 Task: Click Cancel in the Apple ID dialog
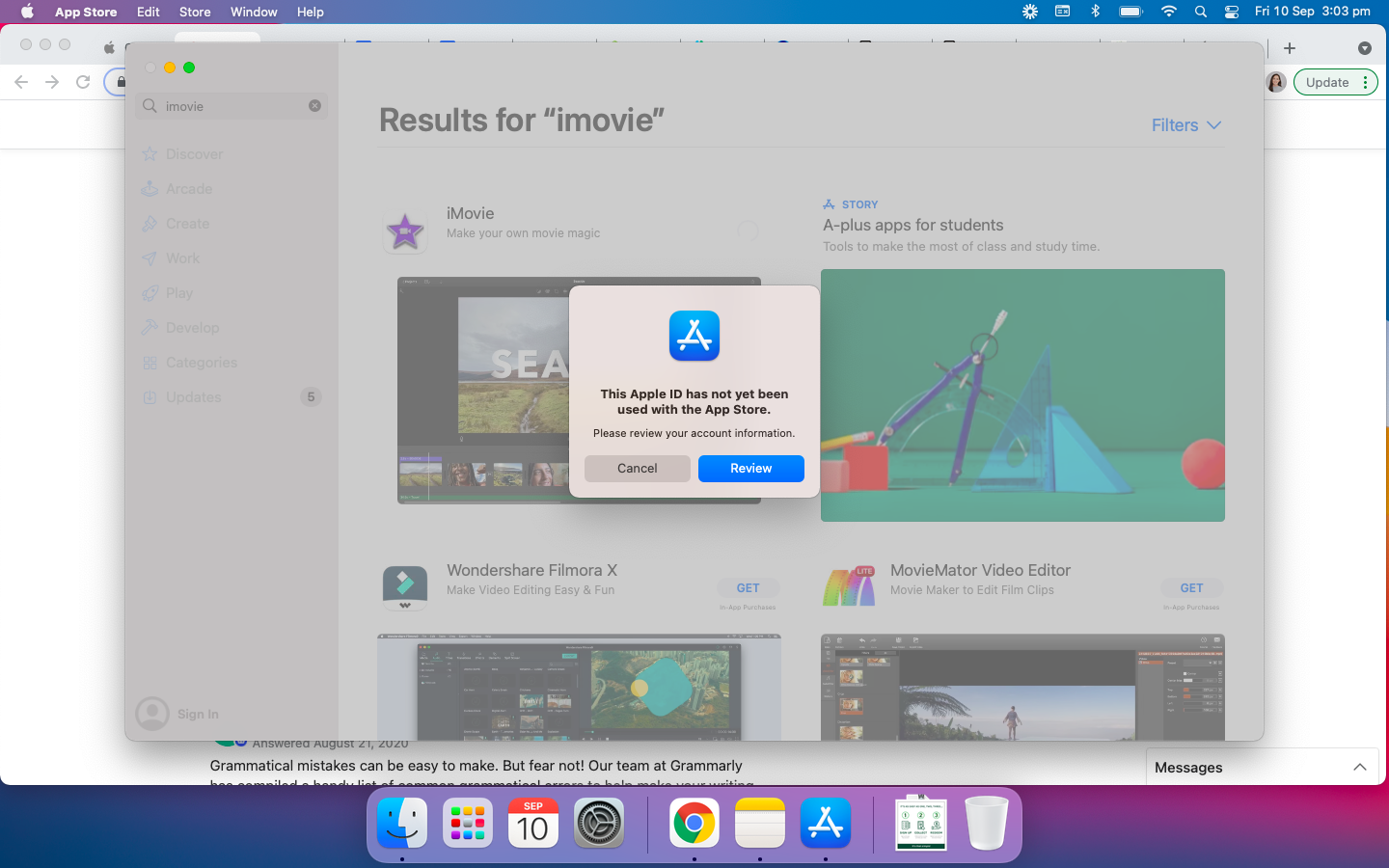[638, 469]
